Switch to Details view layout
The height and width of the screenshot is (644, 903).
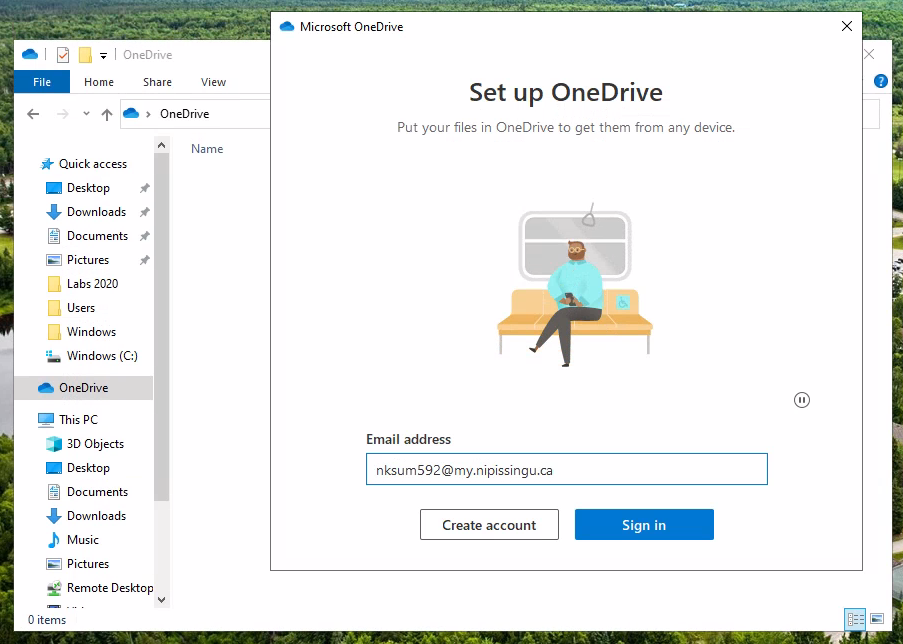855,619
